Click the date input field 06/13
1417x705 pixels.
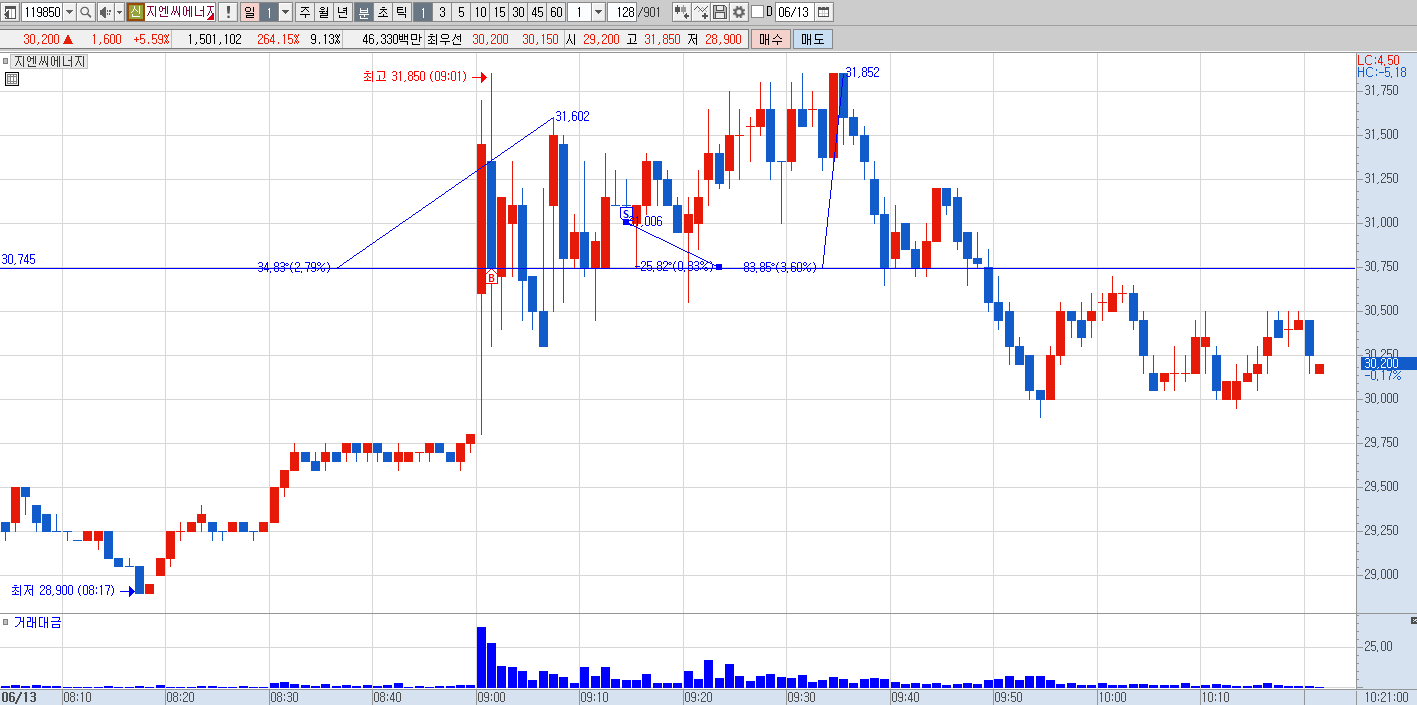[794, 12]
